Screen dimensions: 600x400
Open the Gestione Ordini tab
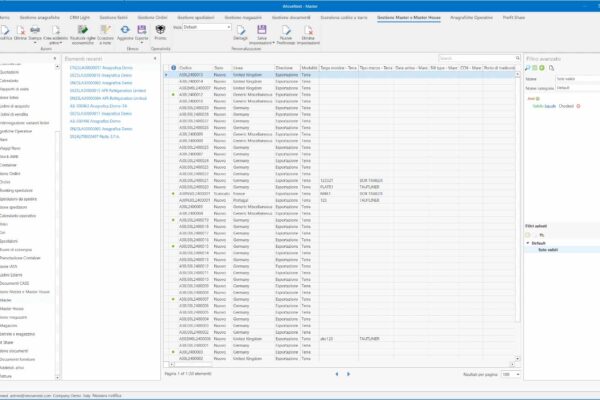coord(152,18)
